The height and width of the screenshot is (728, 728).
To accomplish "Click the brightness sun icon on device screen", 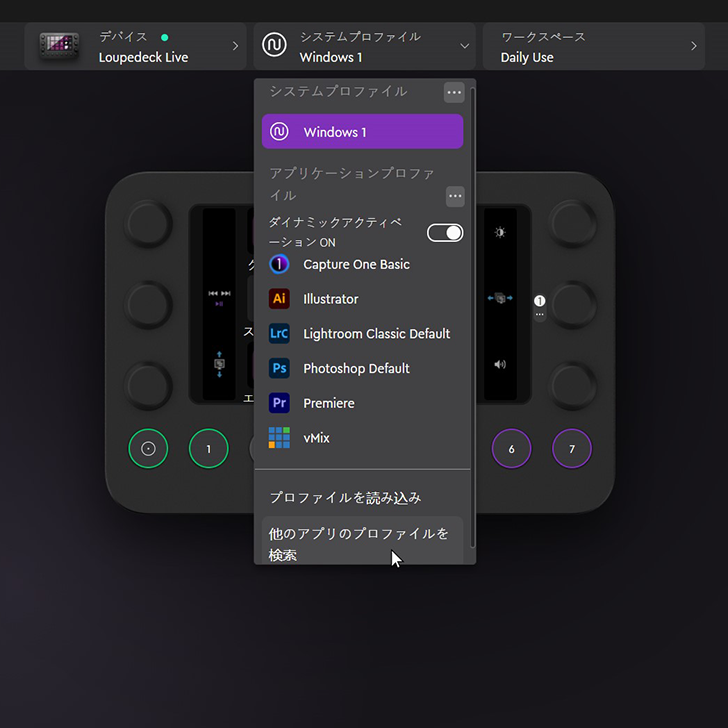I will [500, 232].
